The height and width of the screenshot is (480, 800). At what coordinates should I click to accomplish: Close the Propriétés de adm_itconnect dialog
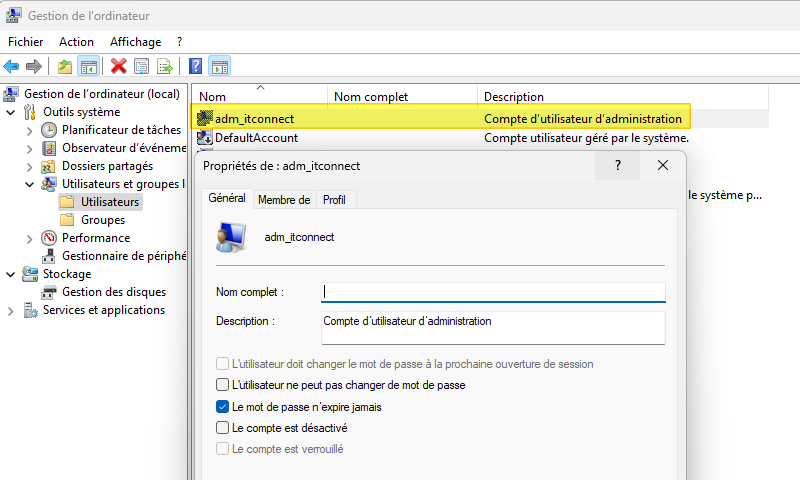[663, 165]
